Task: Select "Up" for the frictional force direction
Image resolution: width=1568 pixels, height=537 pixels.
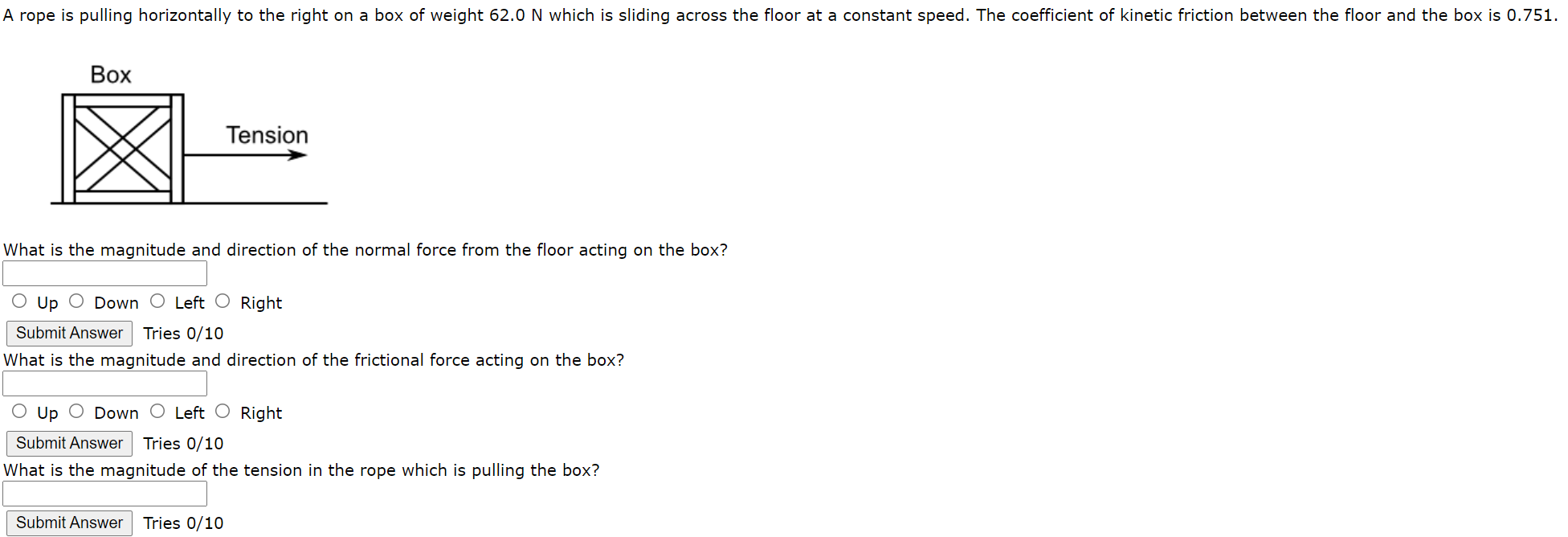Action: 18,411
